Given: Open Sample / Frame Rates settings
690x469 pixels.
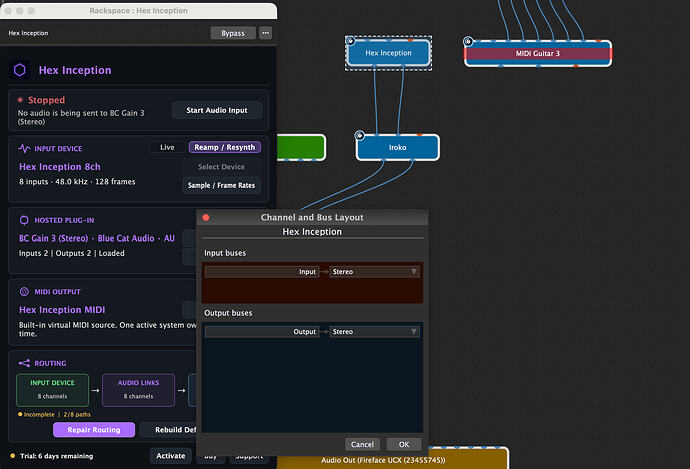Looking at the screenshot, I should [221, 185].
